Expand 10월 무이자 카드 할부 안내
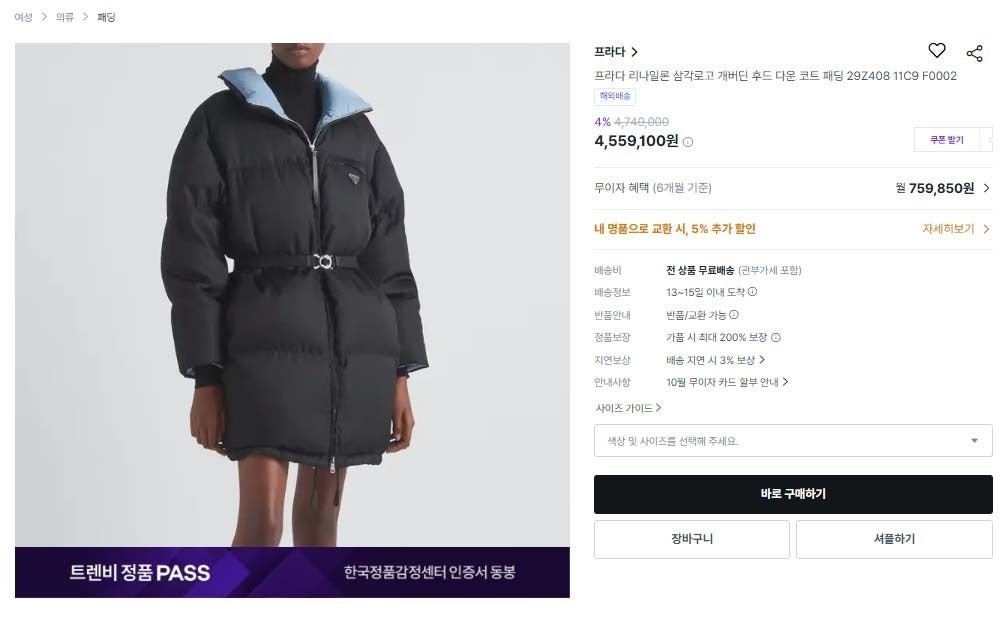The width and height of the screenshot is (1005, 621). (727, 382)
